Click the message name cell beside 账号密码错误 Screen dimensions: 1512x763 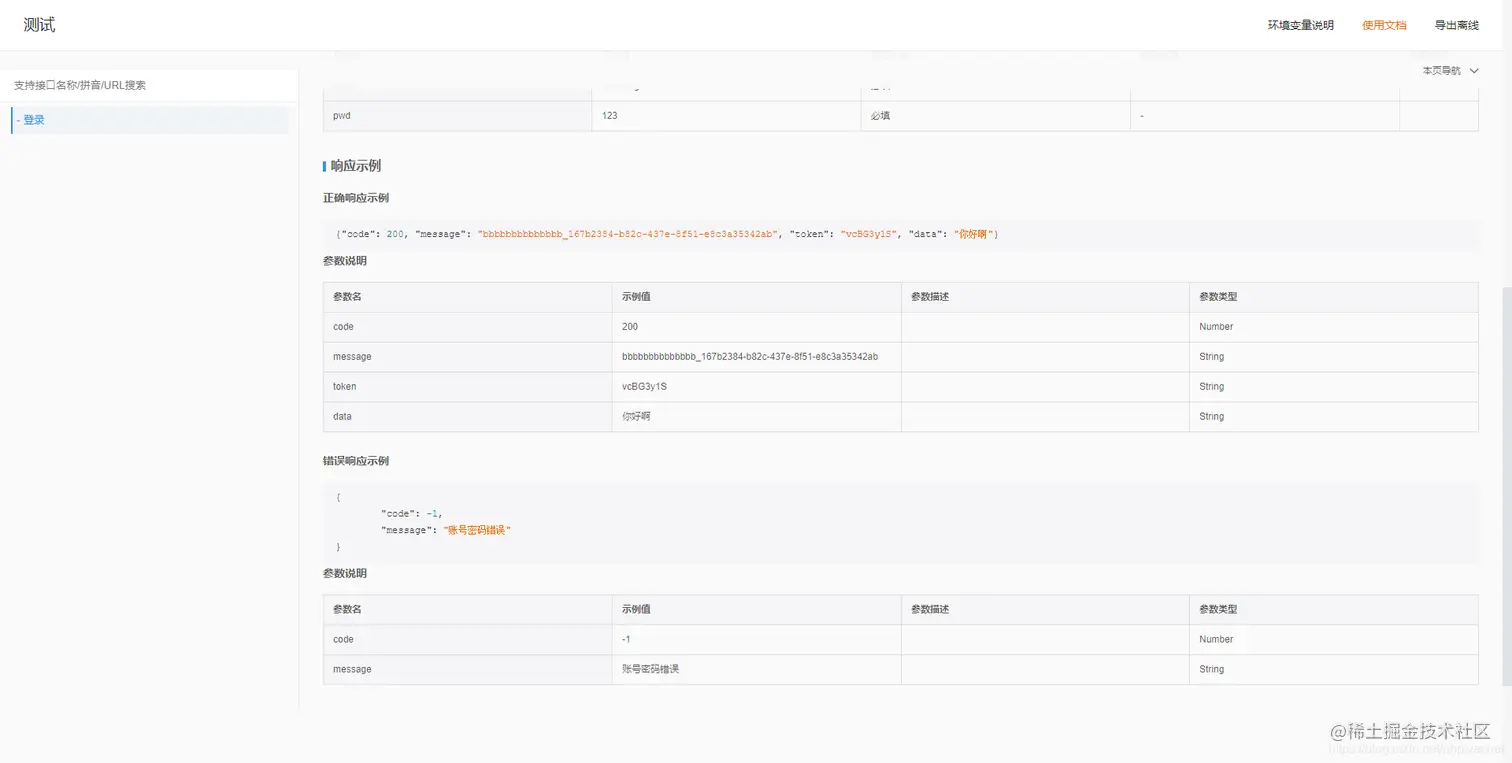(x=467, y=670)
